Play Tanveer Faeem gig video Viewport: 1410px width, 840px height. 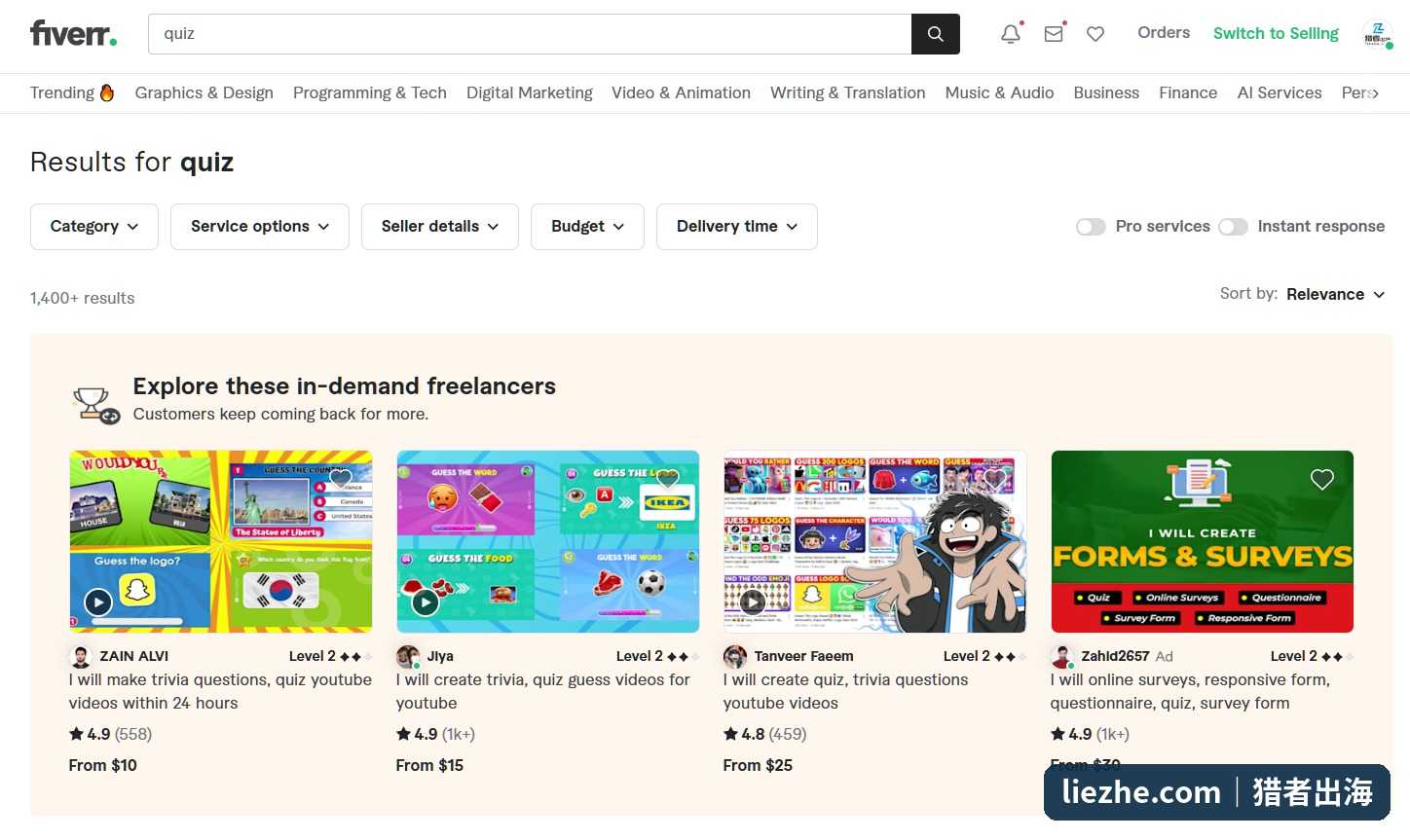[x=753, y=603]
